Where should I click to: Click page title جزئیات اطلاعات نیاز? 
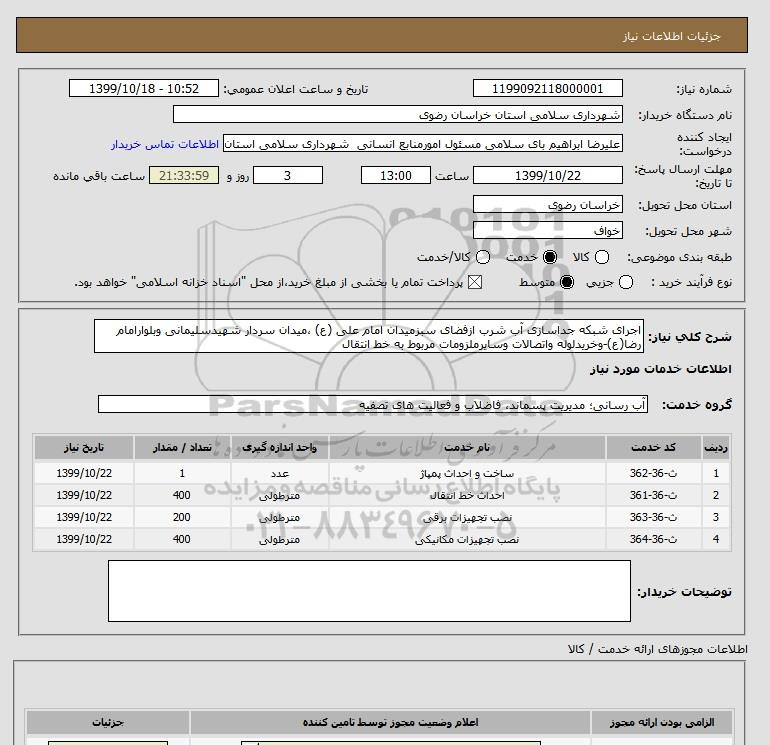671,36
